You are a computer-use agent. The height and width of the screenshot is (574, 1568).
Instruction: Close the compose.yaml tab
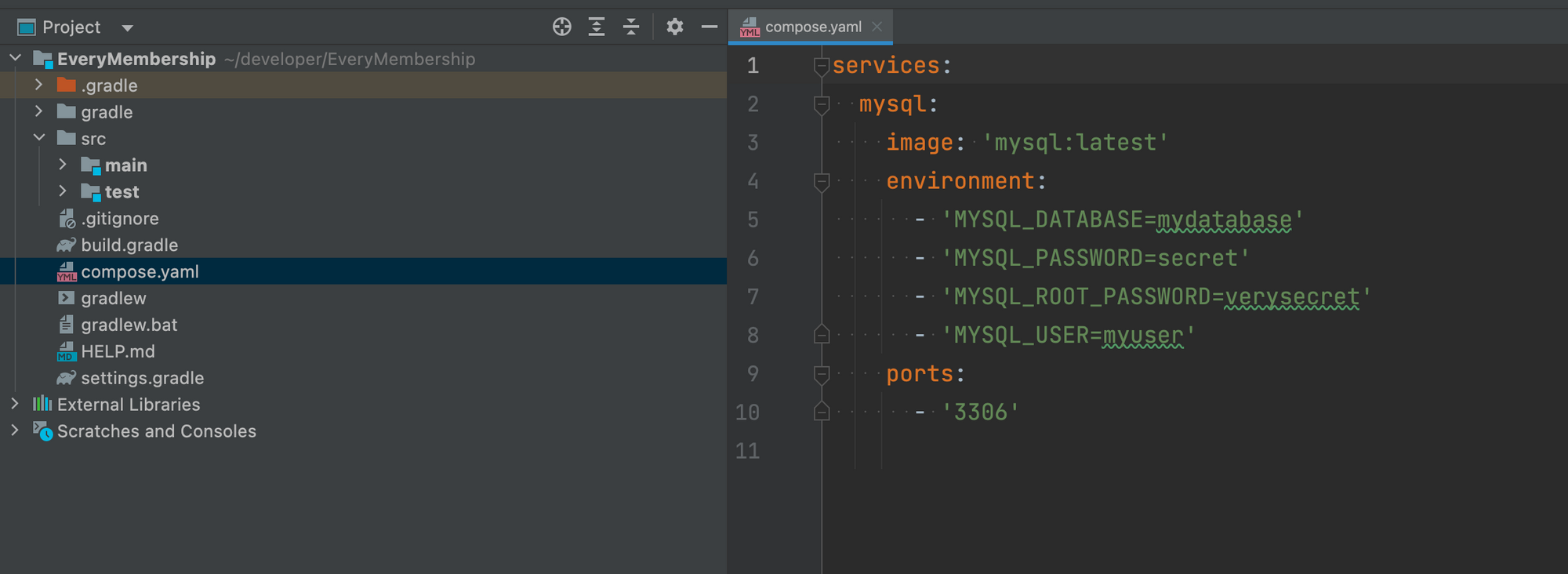877,27
